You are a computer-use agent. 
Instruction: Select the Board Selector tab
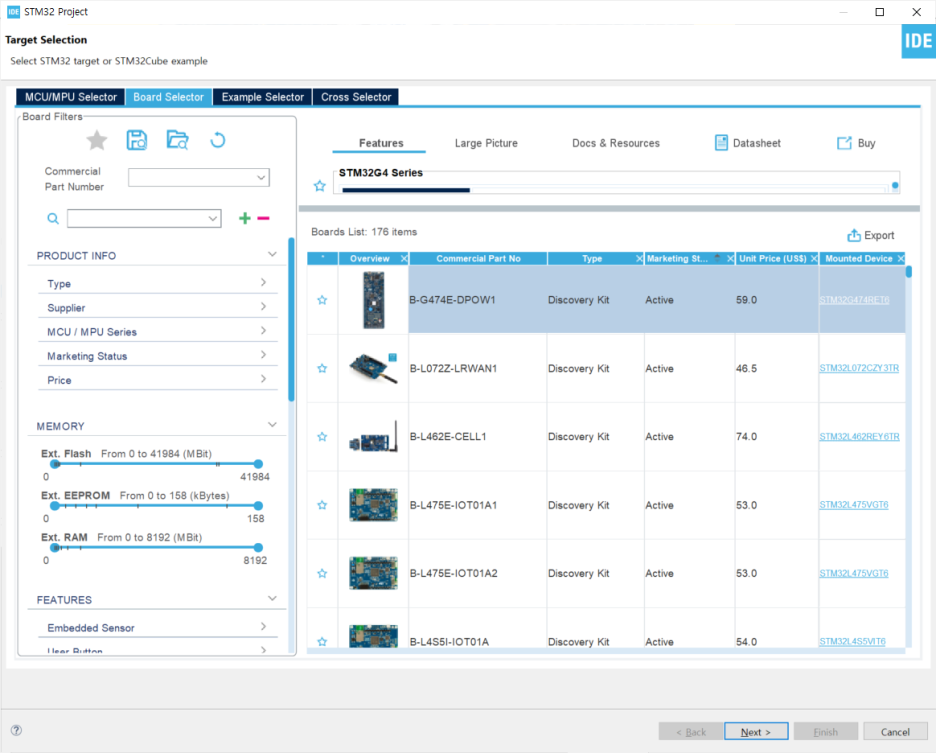168,97
